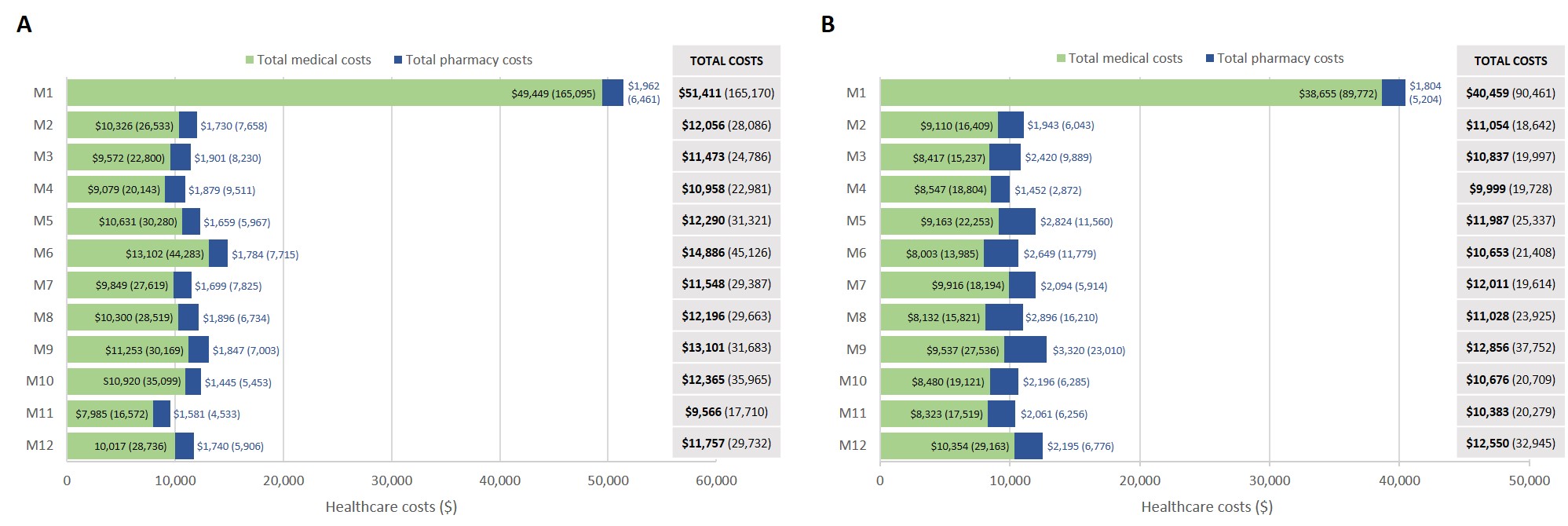Click the TOTAL COSTS header in chart A

[726, 60]
